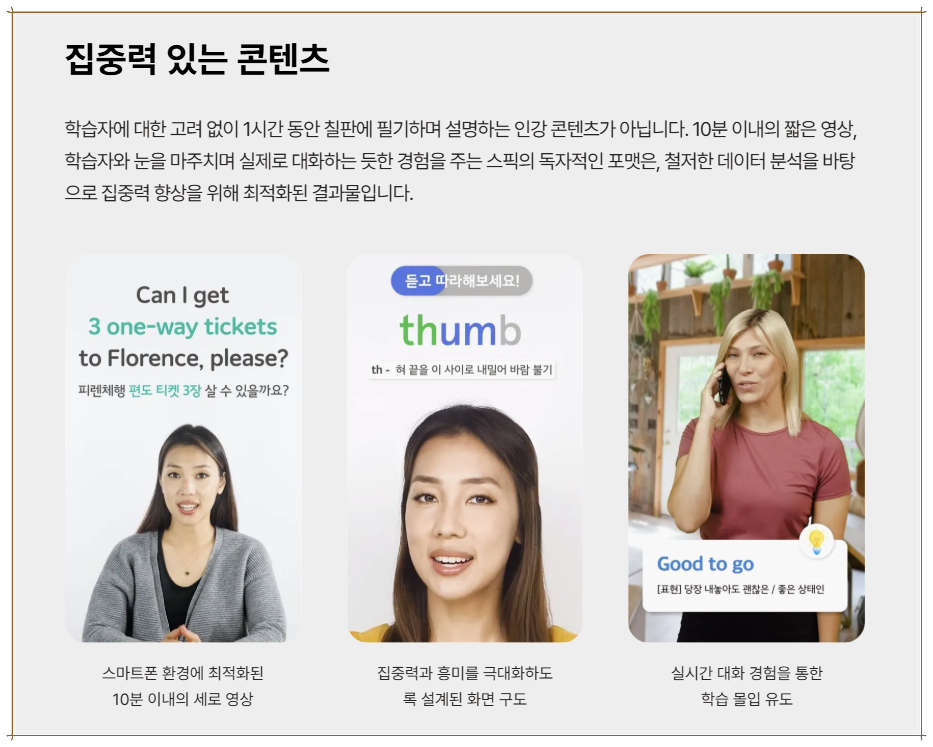
Task: Click the intro paragraph starting with '학습자에 대한 고려'
Action: (461, 161)
